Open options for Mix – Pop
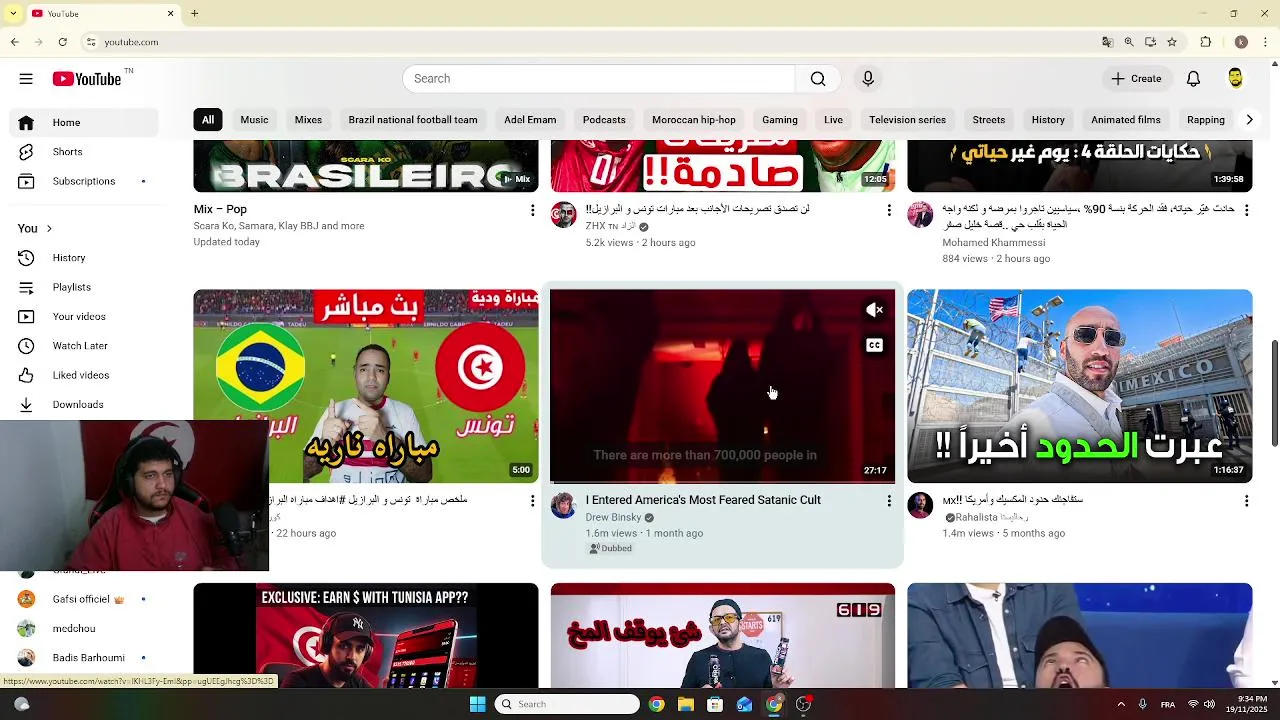The height and width of the screenshot is (720, 1280). (x=532, y=210)
